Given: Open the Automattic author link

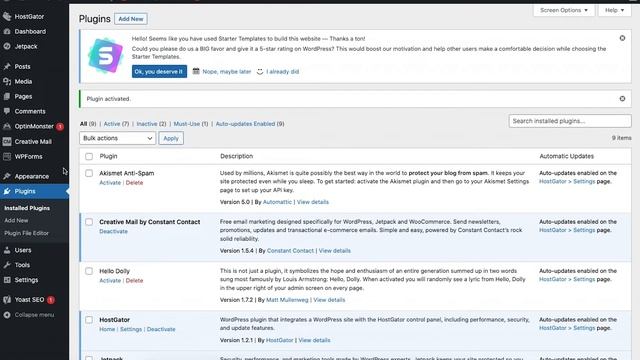Looking at the screenshot, I should (277, 202).
